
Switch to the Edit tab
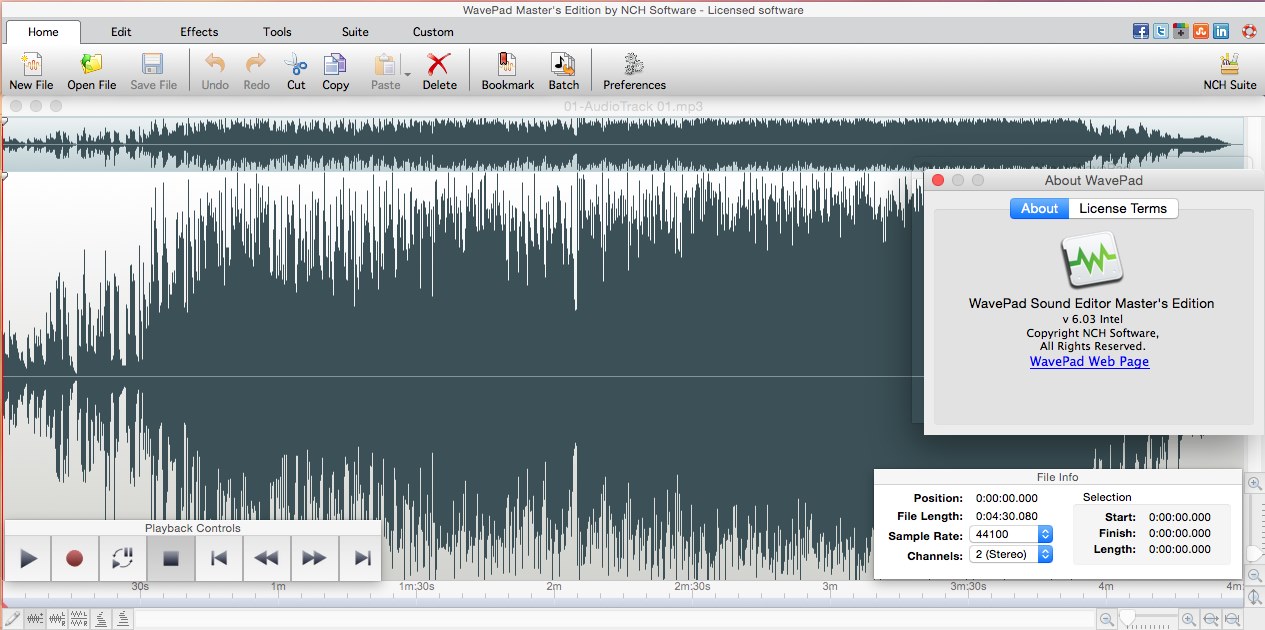[121, 32]
